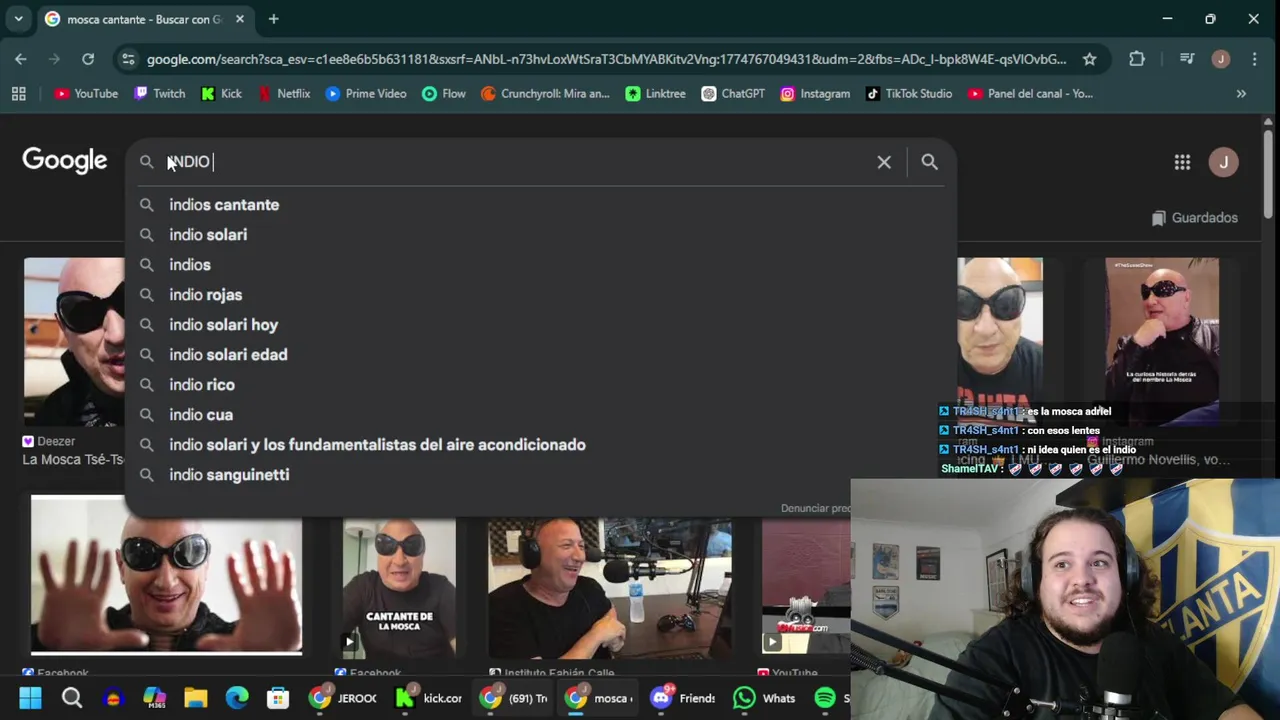Open the Chrome three-dot menu
1280x720 pixels.
pos(1254,59)
